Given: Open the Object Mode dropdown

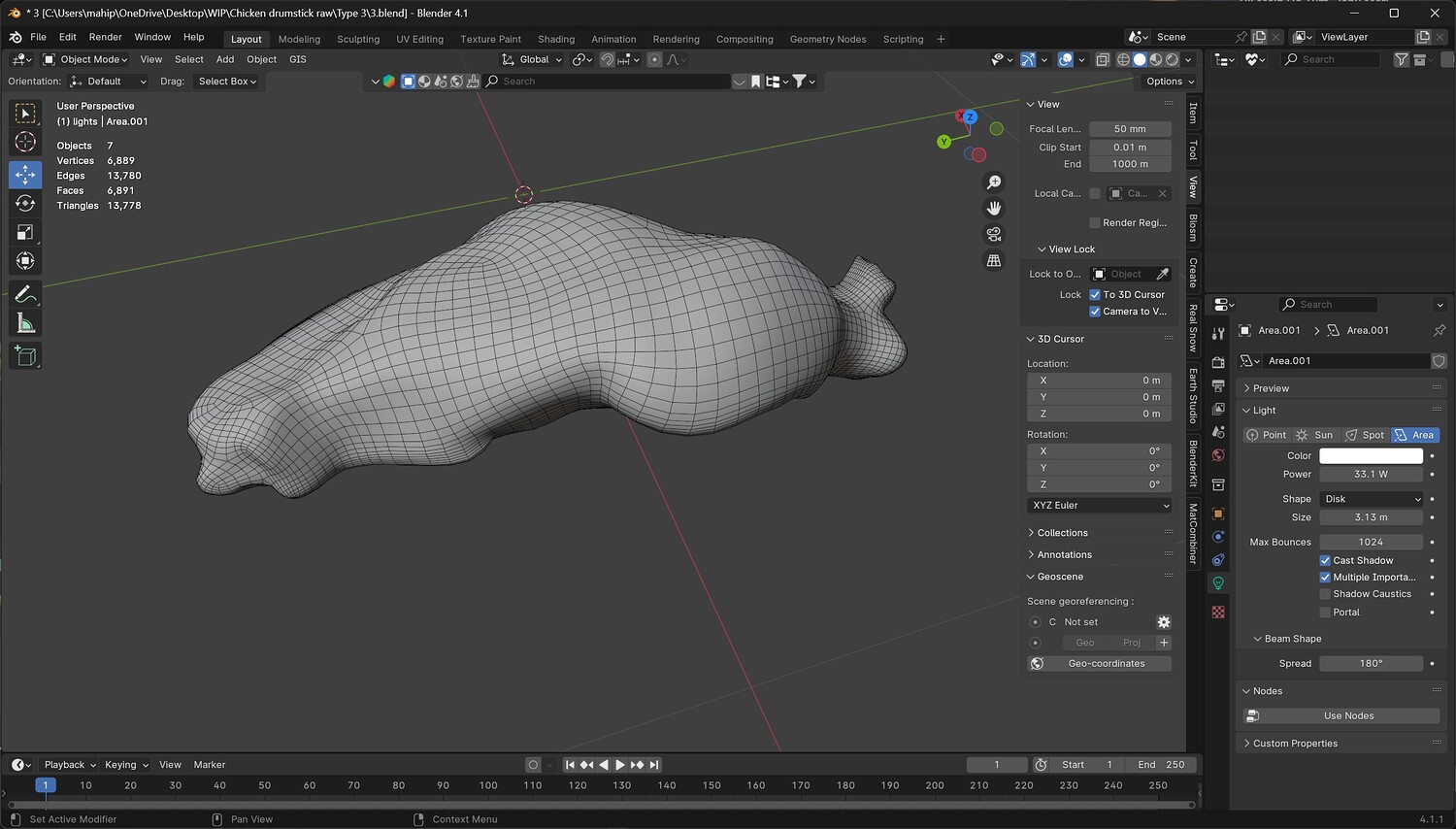Looking at the screenshot, I should [x=85, y=59].
